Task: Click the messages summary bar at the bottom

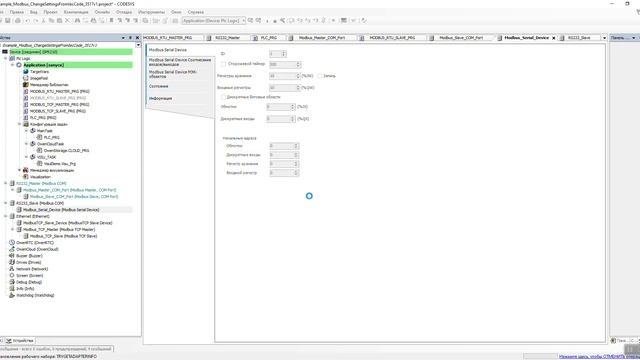Action: click(x=56, y=349)
